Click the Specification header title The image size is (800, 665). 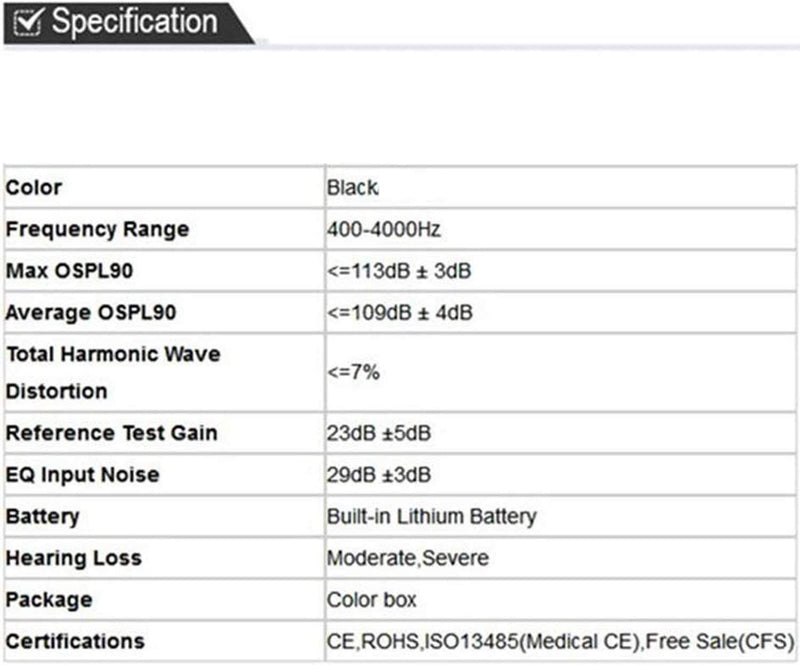click(x=134, y=22)
